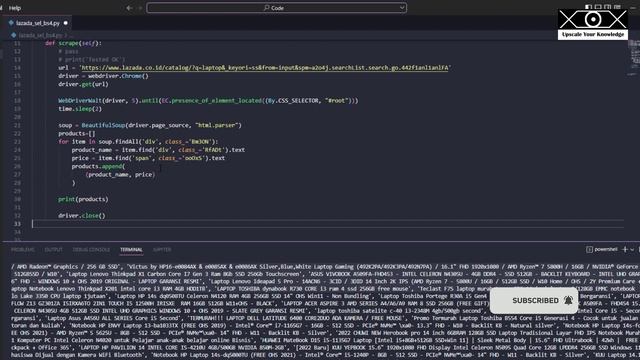Image resolution: width=640 pixels, height=360 pixels.
Task: Click the WebDriverWait line of code
Action: (208, 100)
